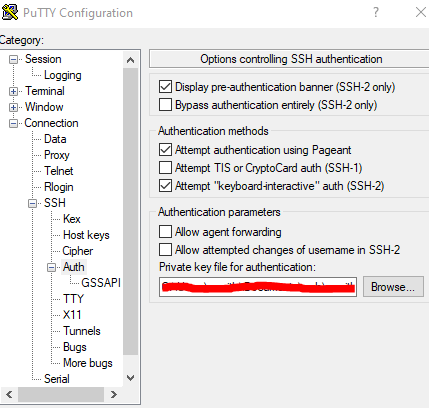Click the horizontal scroll-left arrow
Viewport: 429px width, 408px height.
(x=9, y=395)
